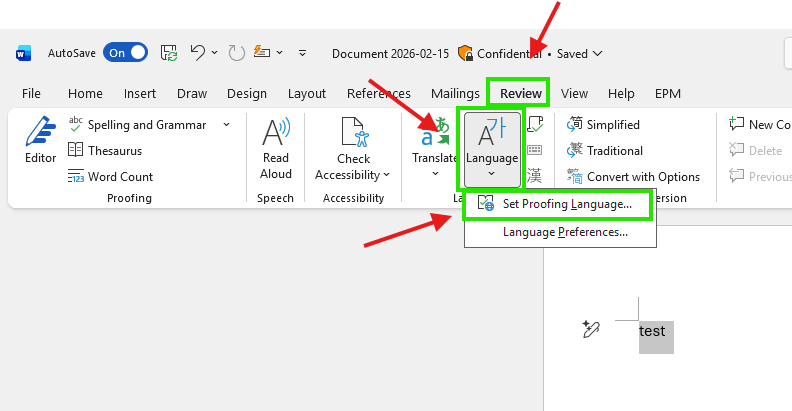This screenshot has height=411, width=792.
Task: Click the Redo icon
Action: (x=236, y=53)
